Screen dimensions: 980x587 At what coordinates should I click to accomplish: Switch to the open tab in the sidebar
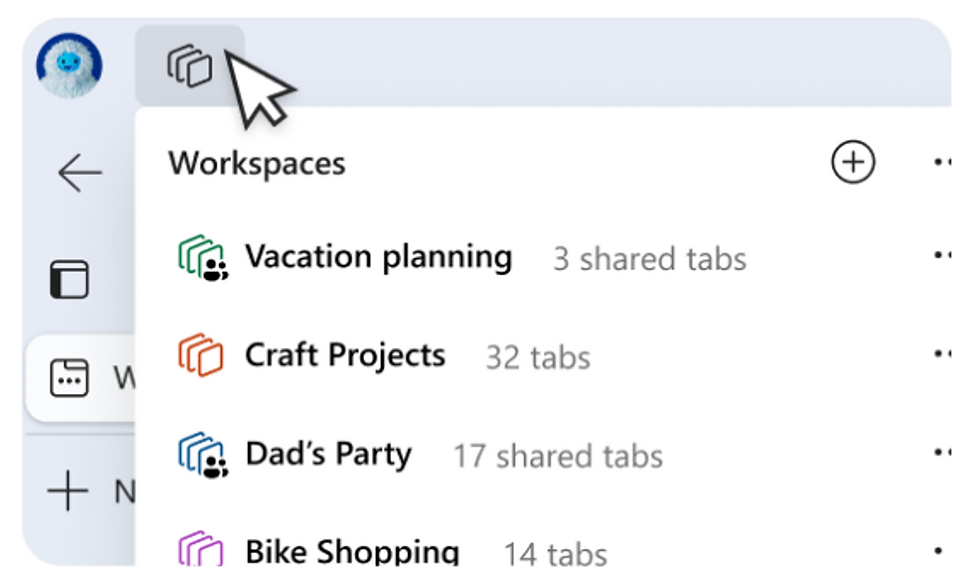pos(80,378)
